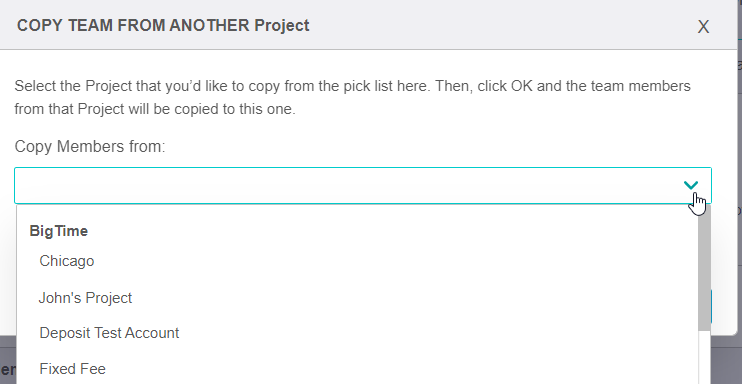This screenshot has width=742, height=384.
Task: Click blank area right of Chicago option
Action: coord(393,261)
